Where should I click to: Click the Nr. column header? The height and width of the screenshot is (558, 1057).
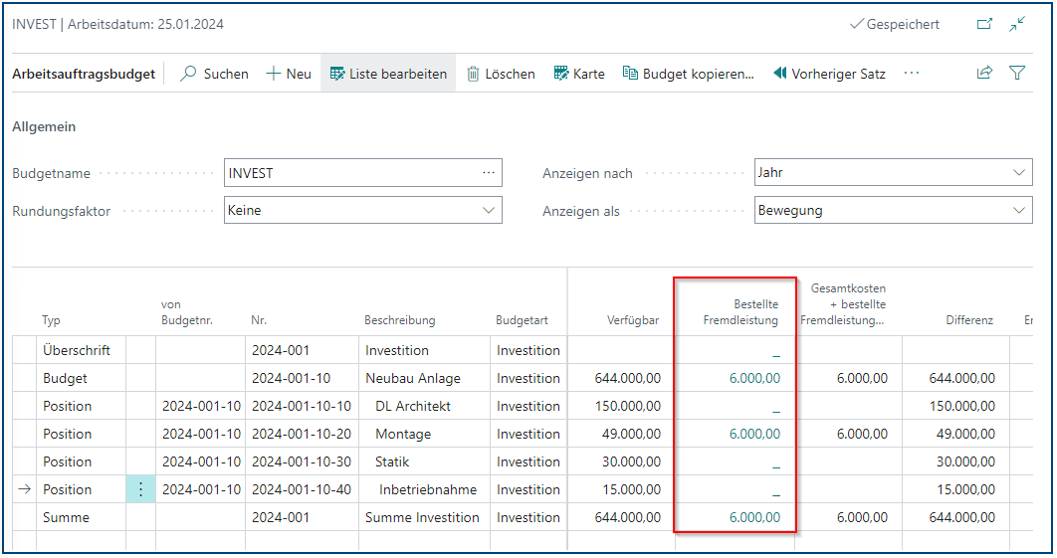(259, 320)
